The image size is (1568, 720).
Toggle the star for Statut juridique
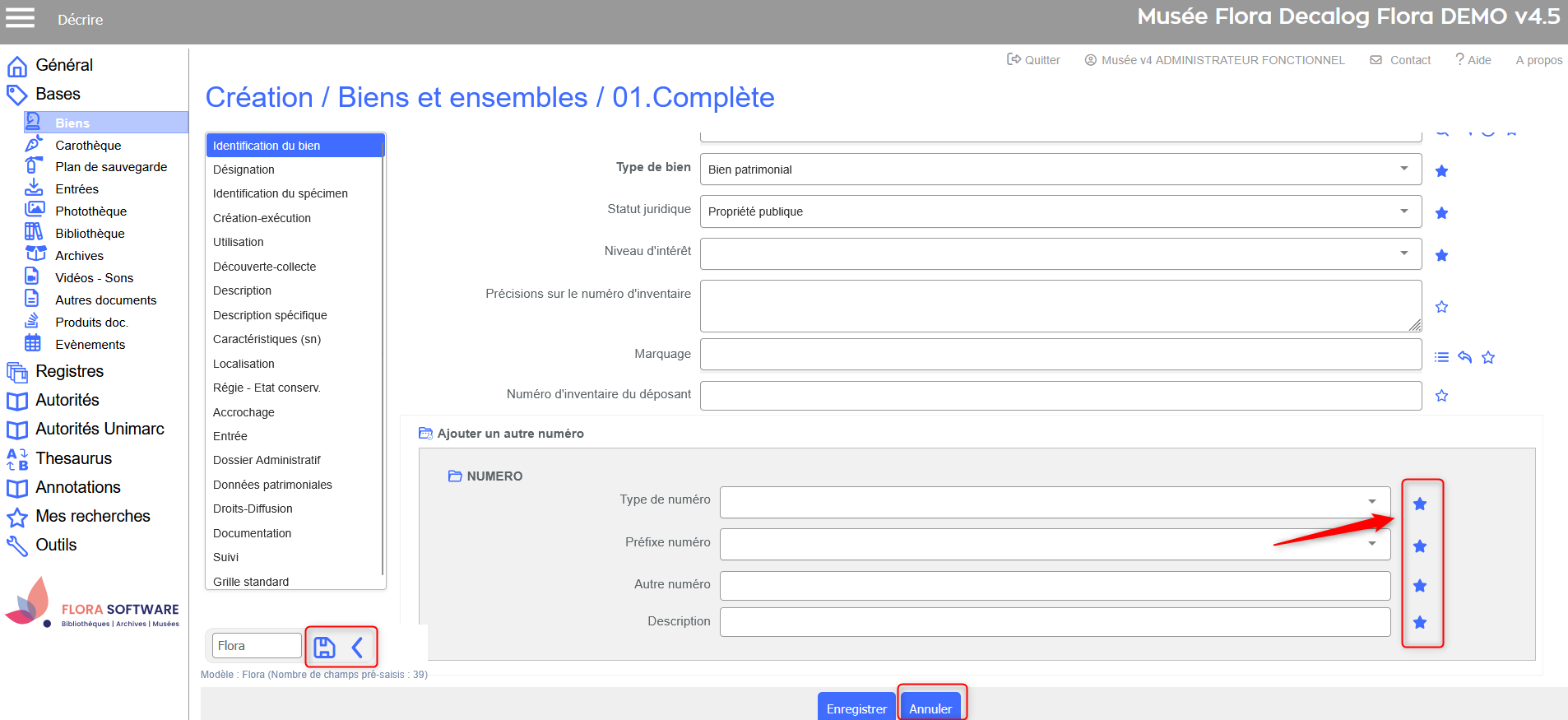(1441, 213)
